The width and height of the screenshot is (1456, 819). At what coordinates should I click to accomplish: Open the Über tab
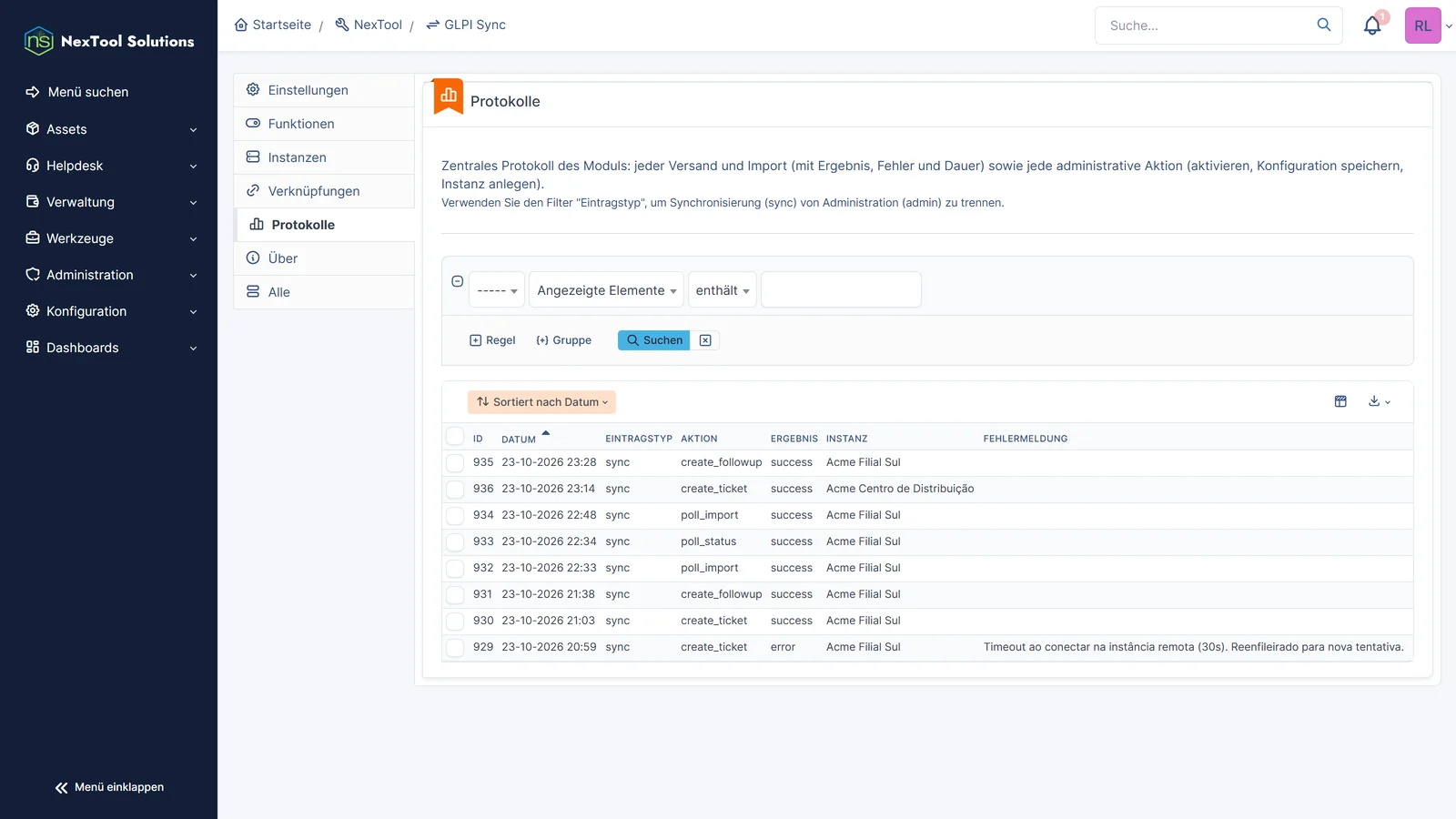coord(325,258)
